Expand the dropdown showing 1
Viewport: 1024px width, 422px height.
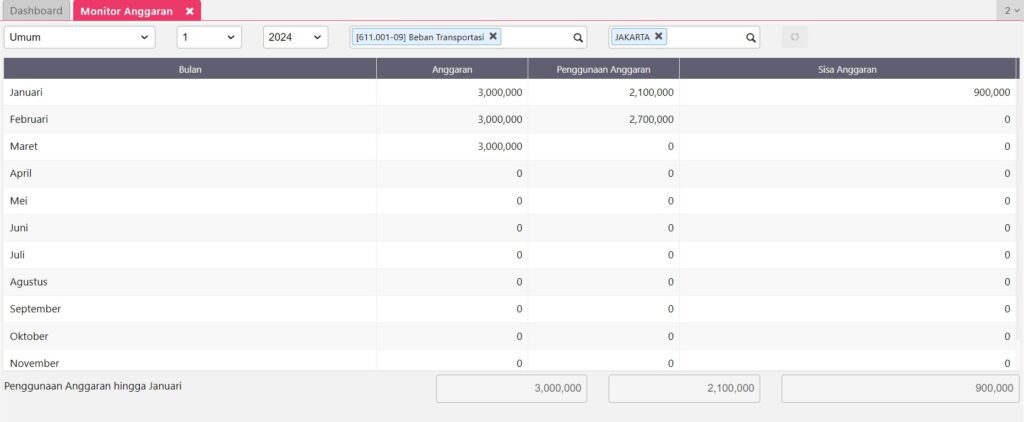click(x=209, y=37)
